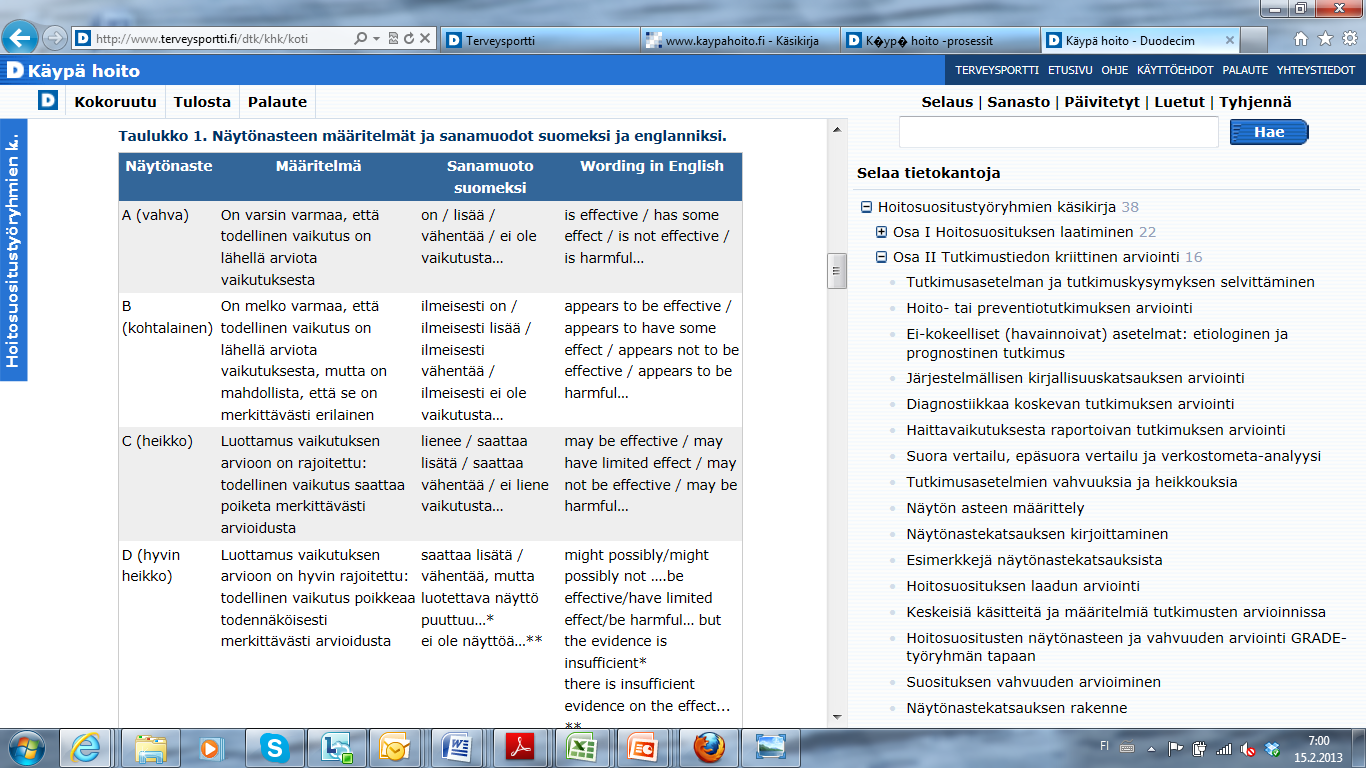The width and height of the screenshot is (1366, 768).
Task: Collapse Osa II Tutkimustiedon kriittinen arviointi
Action: pos(881,257)
